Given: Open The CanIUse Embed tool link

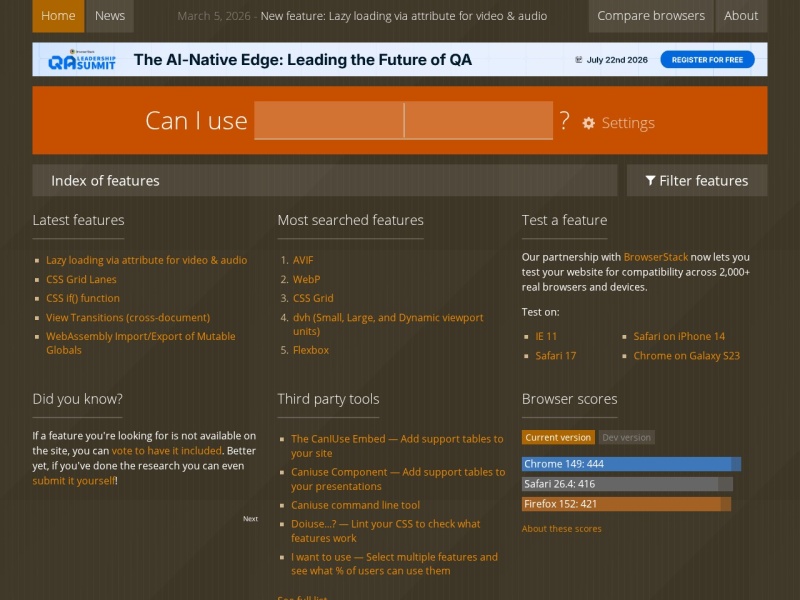Looking at the screenshot, I should 397,446.
